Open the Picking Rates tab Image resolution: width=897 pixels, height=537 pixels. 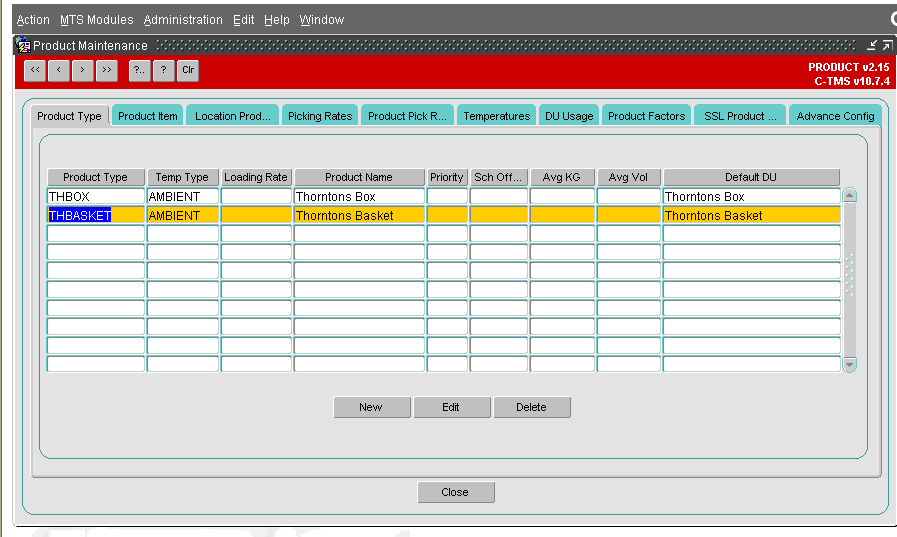320,116
